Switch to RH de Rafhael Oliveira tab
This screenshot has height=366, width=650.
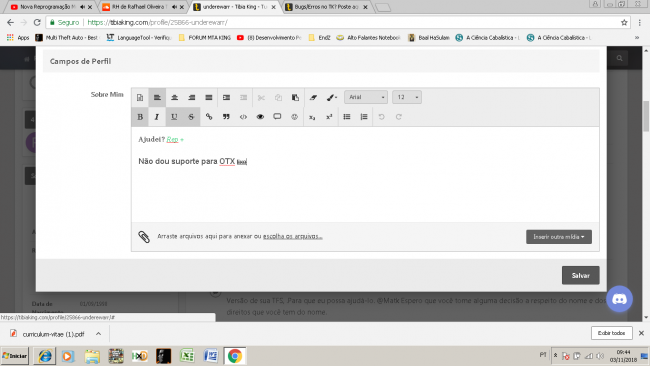click(x=142, y=7)
